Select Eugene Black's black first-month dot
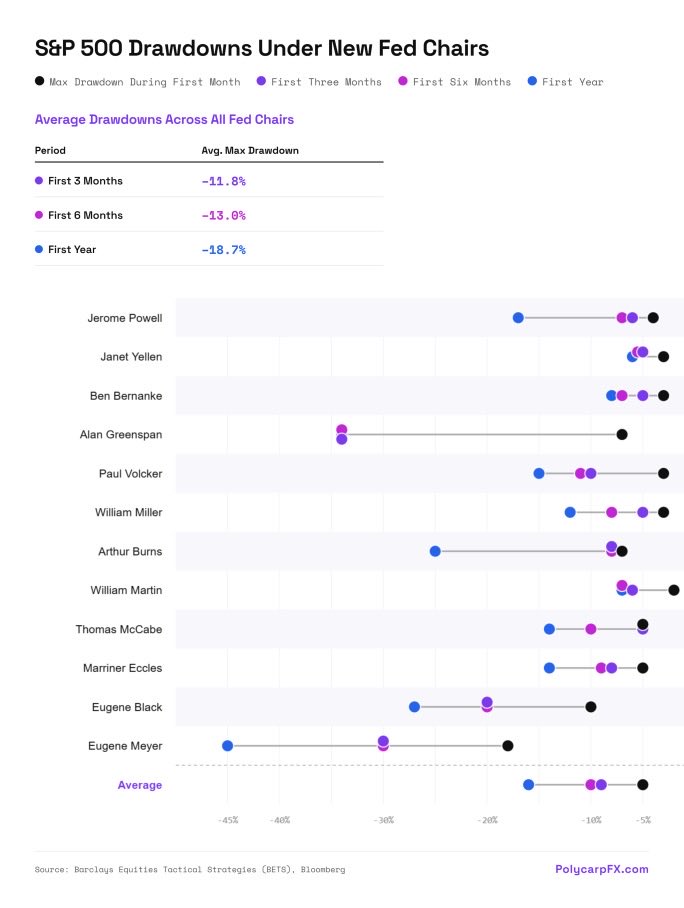 pos(591,707)
